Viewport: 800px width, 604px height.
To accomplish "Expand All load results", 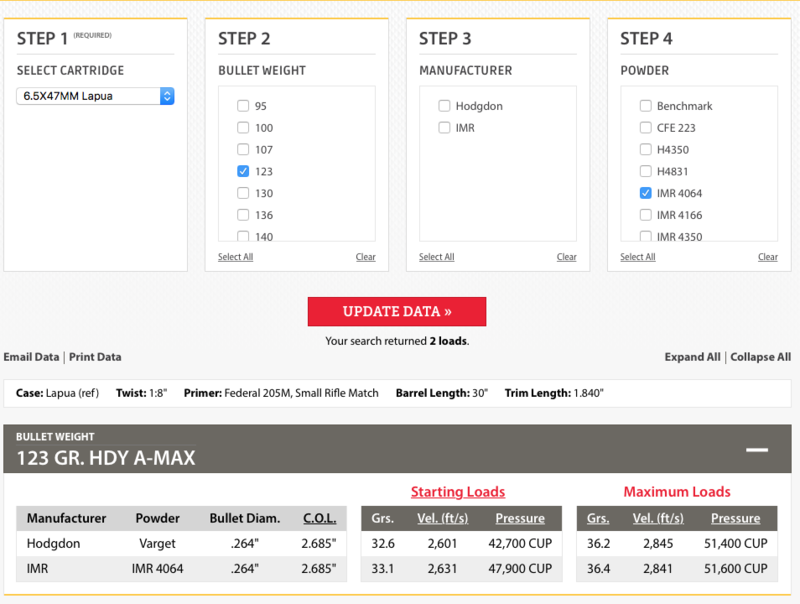I will coord(692,357).
